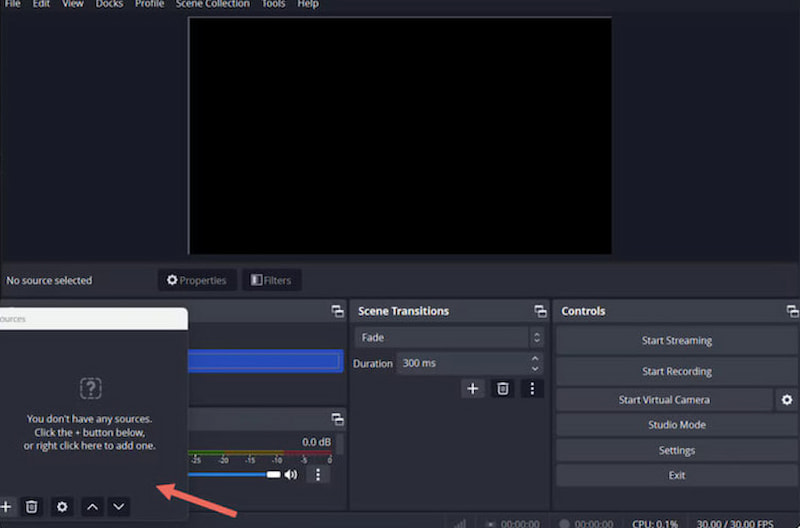
Task: Open the Docks menu
Action: click(x=109, y=4)
